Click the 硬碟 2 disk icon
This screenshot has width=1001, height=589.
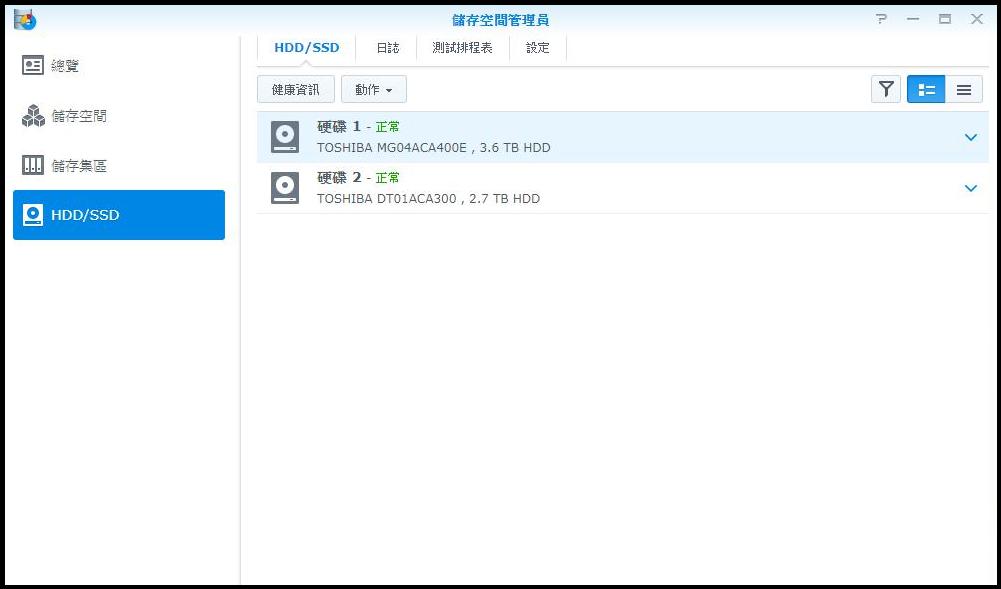coord(285,188)
